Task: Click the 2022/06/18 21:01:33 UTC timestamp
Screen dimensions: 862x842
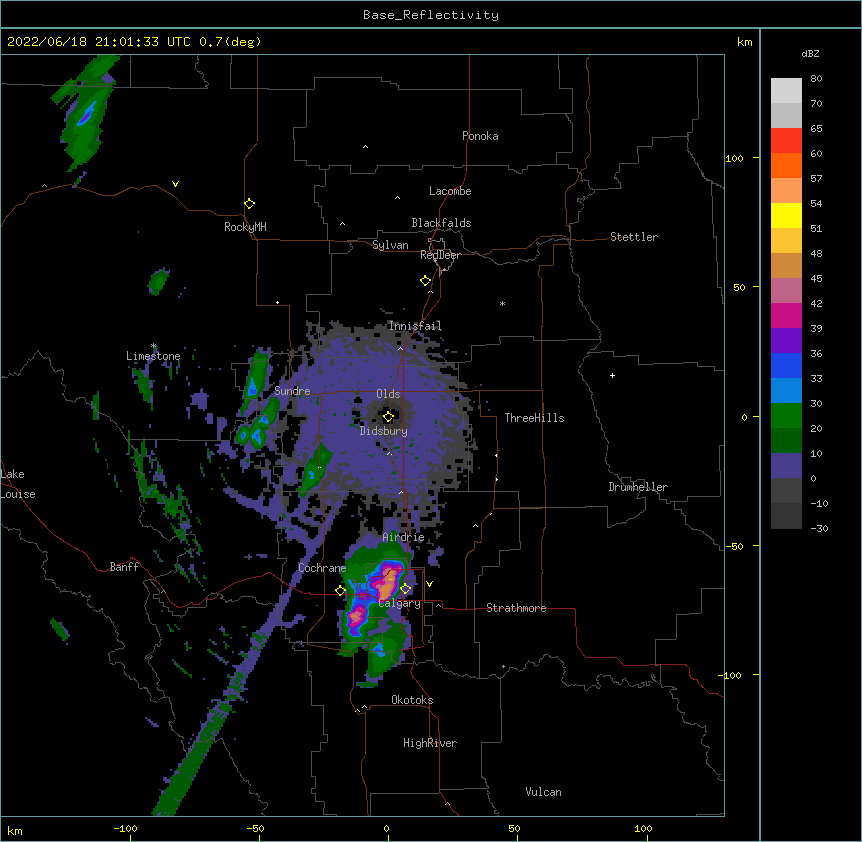Action: tap(99, 42)
